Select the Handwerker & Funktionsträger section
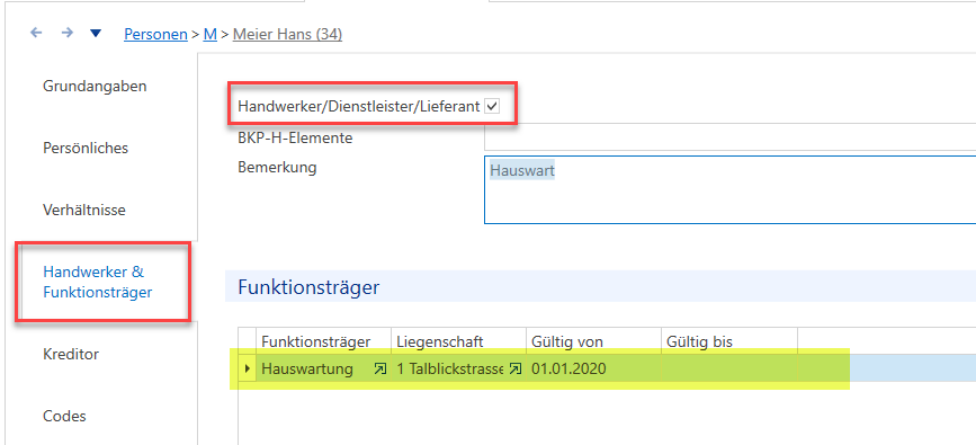The image size is (976, 445). 98,282
